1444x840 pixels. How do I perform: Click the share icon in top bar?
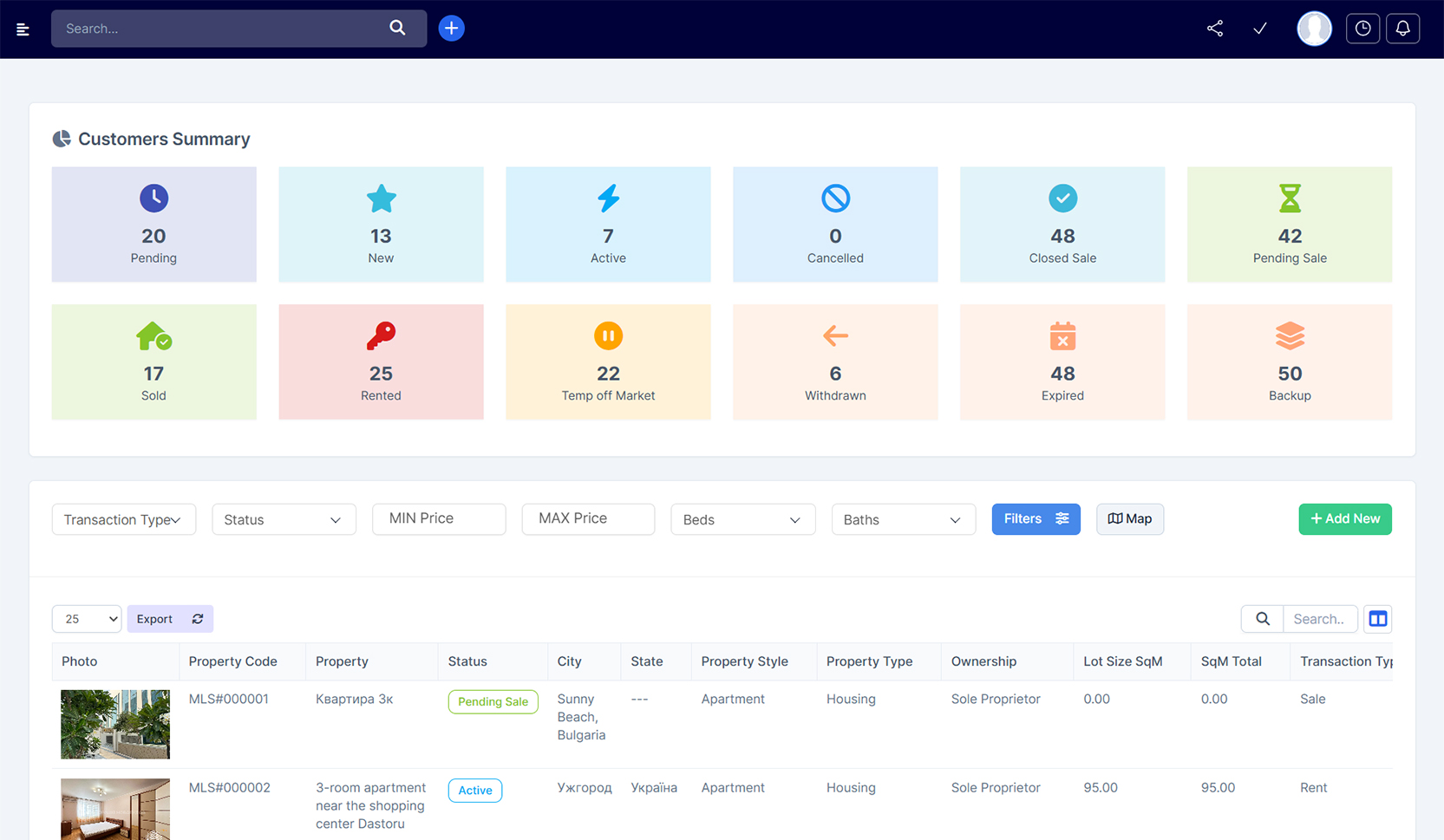pos(1215,29)
